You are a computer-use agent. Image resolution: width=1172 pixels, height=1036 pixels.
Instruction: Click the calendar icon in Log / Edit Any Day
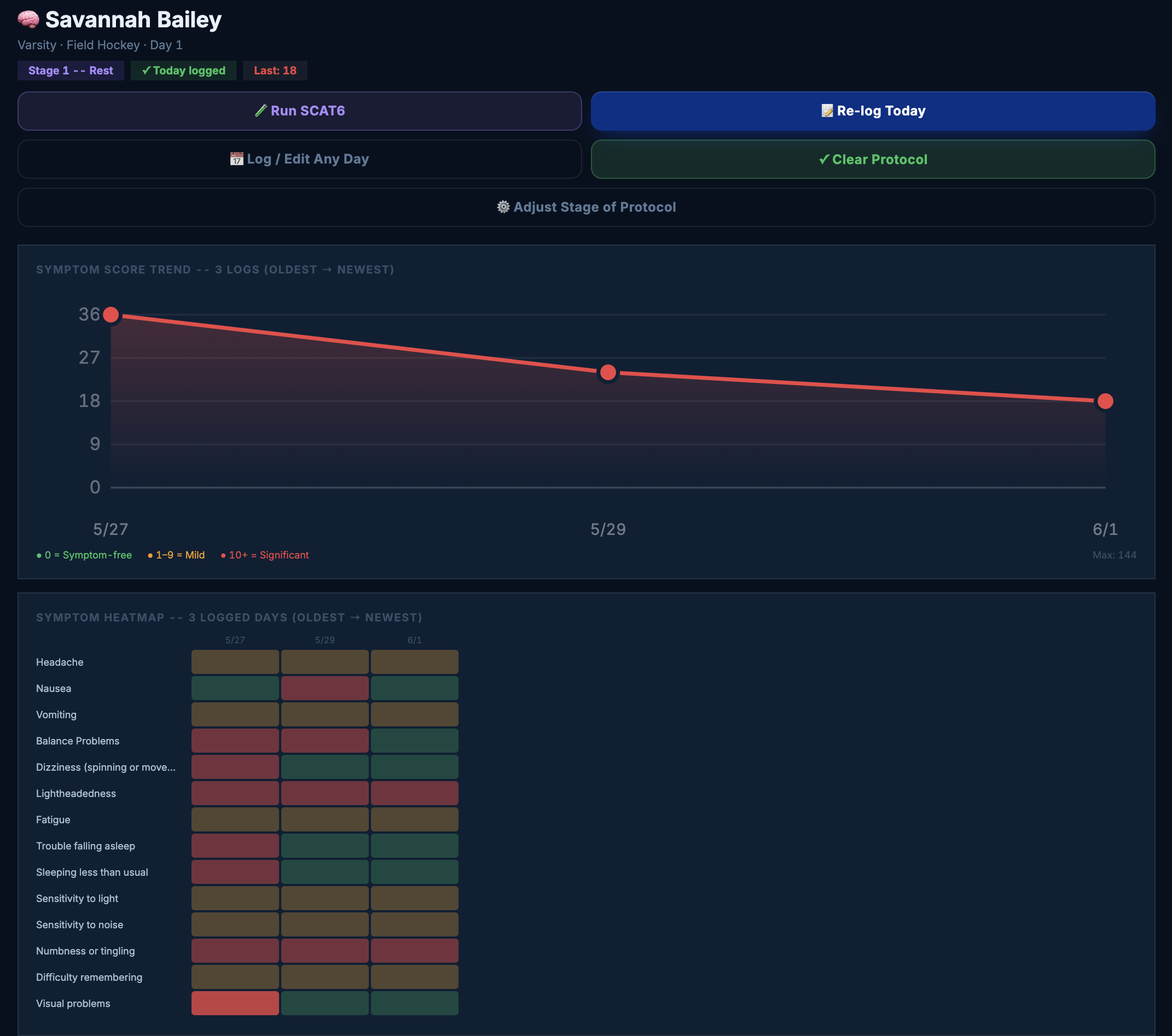coord(236,159)
